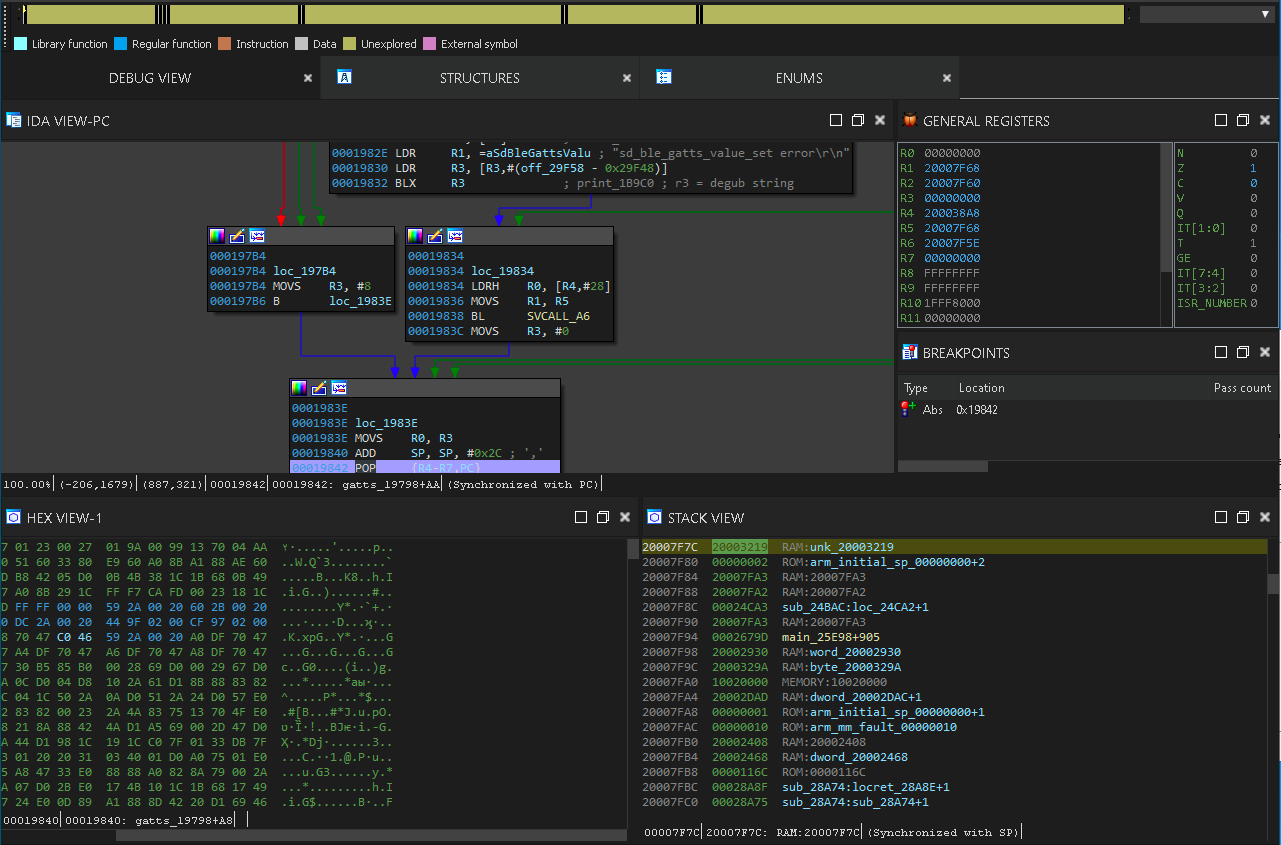Toggle the Z flag value
1281x845 pixels.
coord(1253,168)
